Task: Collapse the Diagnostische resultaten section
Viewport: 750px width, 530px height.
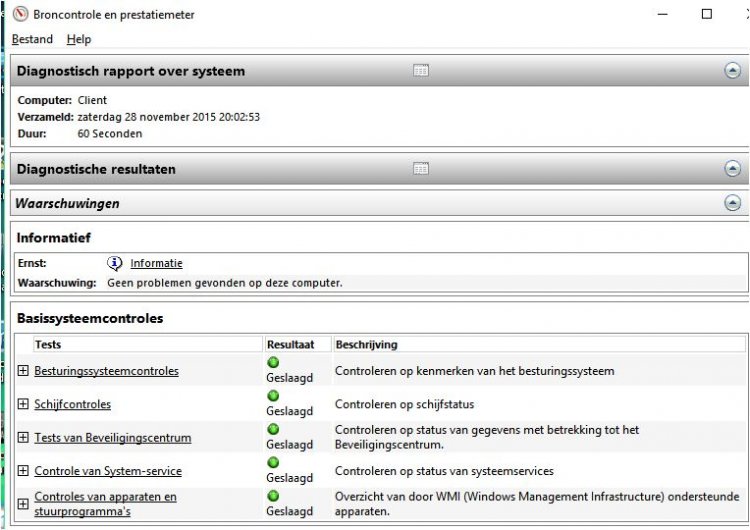Action: click(x=732, y=169)
